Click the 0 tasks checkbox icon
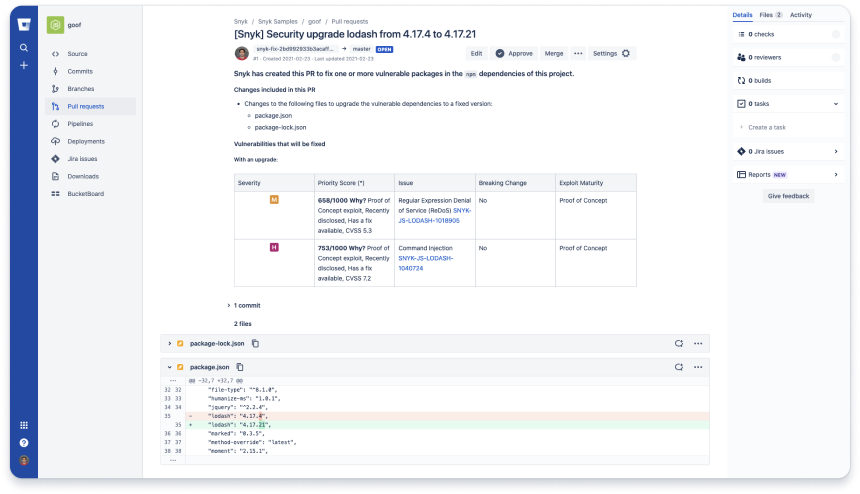 [741, 103]
